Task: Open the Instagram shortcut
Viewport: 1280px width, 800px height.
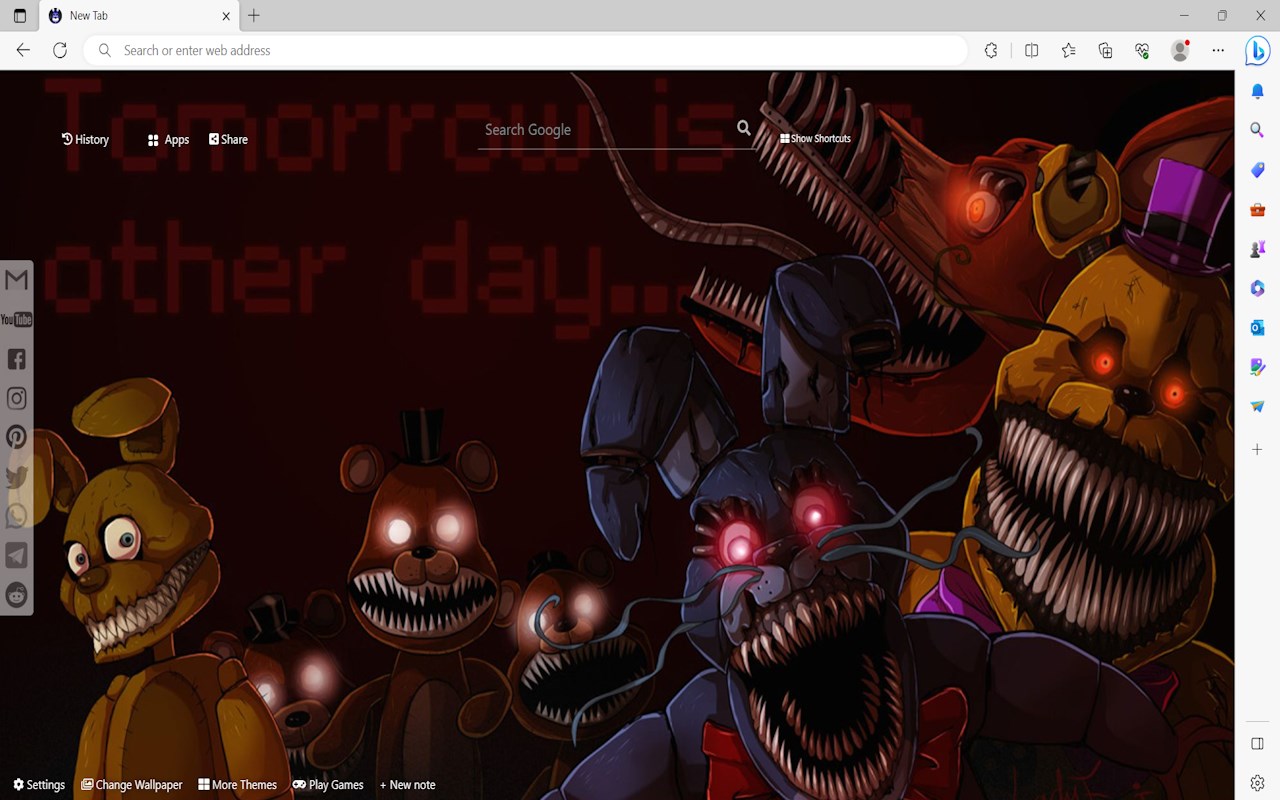Action: (x=16, y=397)
